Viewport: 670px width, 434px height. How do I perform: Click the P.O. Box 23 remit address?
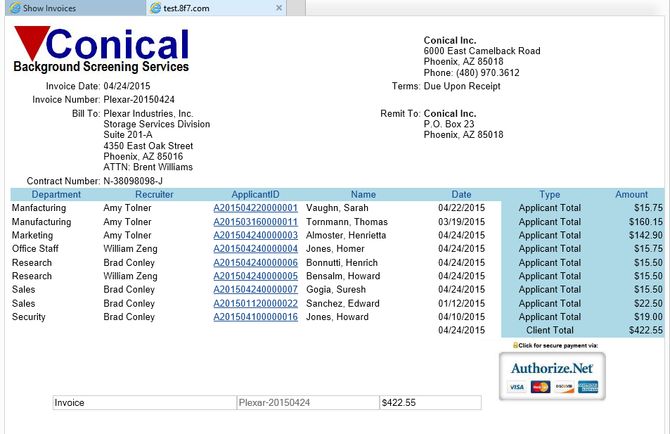449,124
